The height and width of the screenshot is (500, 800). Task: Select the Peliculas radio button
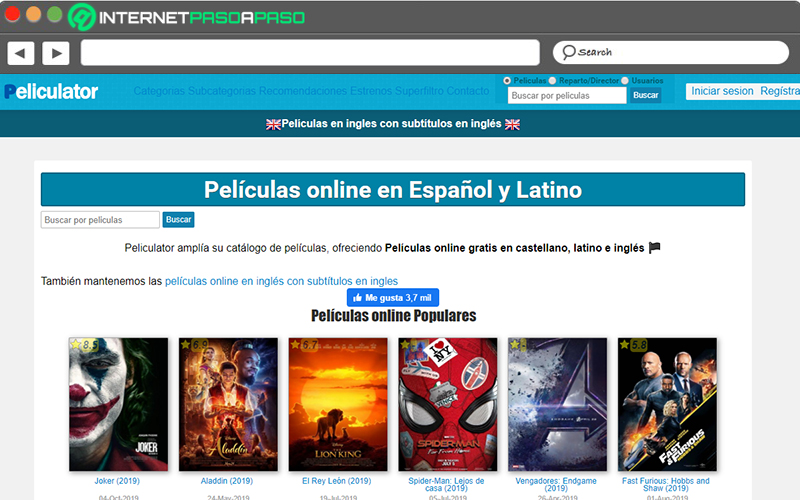tap(507, 81)
